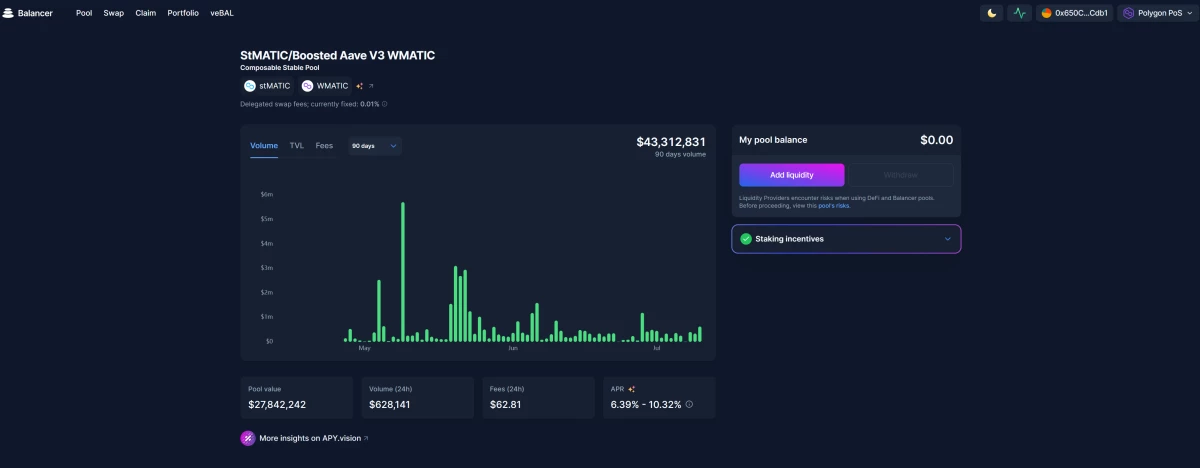The width and height of the screenshot is (1200, 468).
Task: Click the APR sparkle icon
Action: click(x=632, y=388)
